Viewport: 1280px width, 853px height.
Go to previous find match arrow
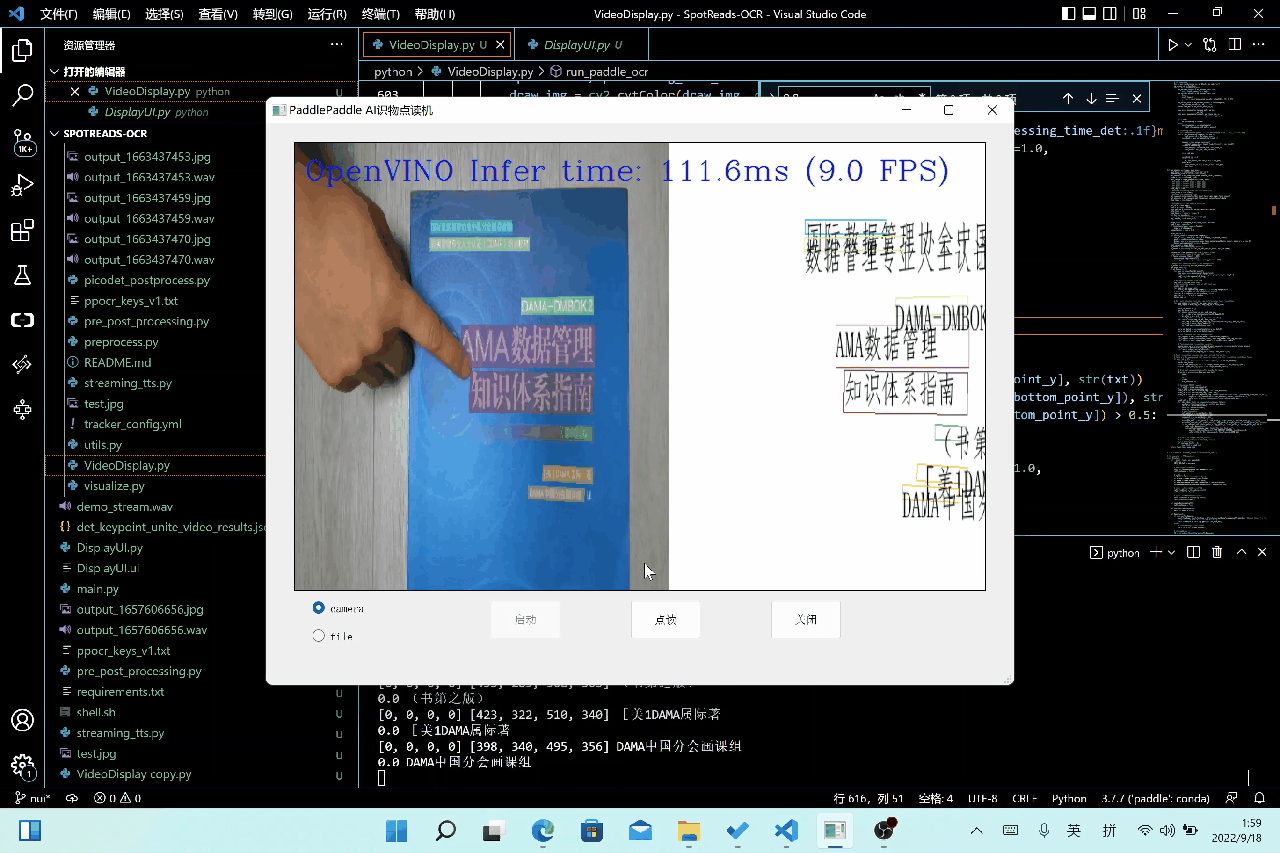1068,98
